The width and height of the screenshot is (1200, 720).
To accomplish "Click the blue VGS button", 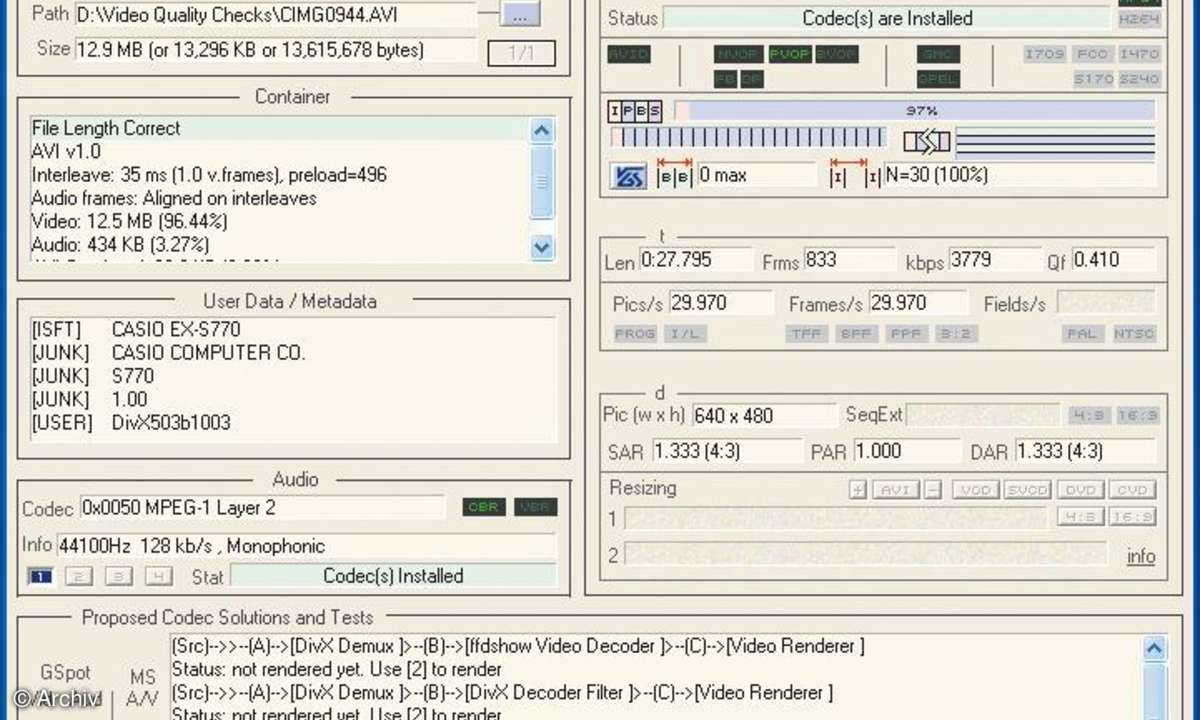I will point(628,177).
